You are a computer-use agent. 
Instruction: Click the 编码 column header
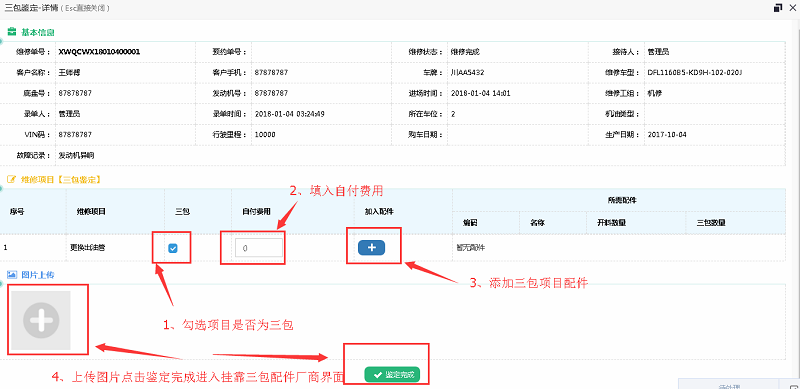click(x=470, y=223)
